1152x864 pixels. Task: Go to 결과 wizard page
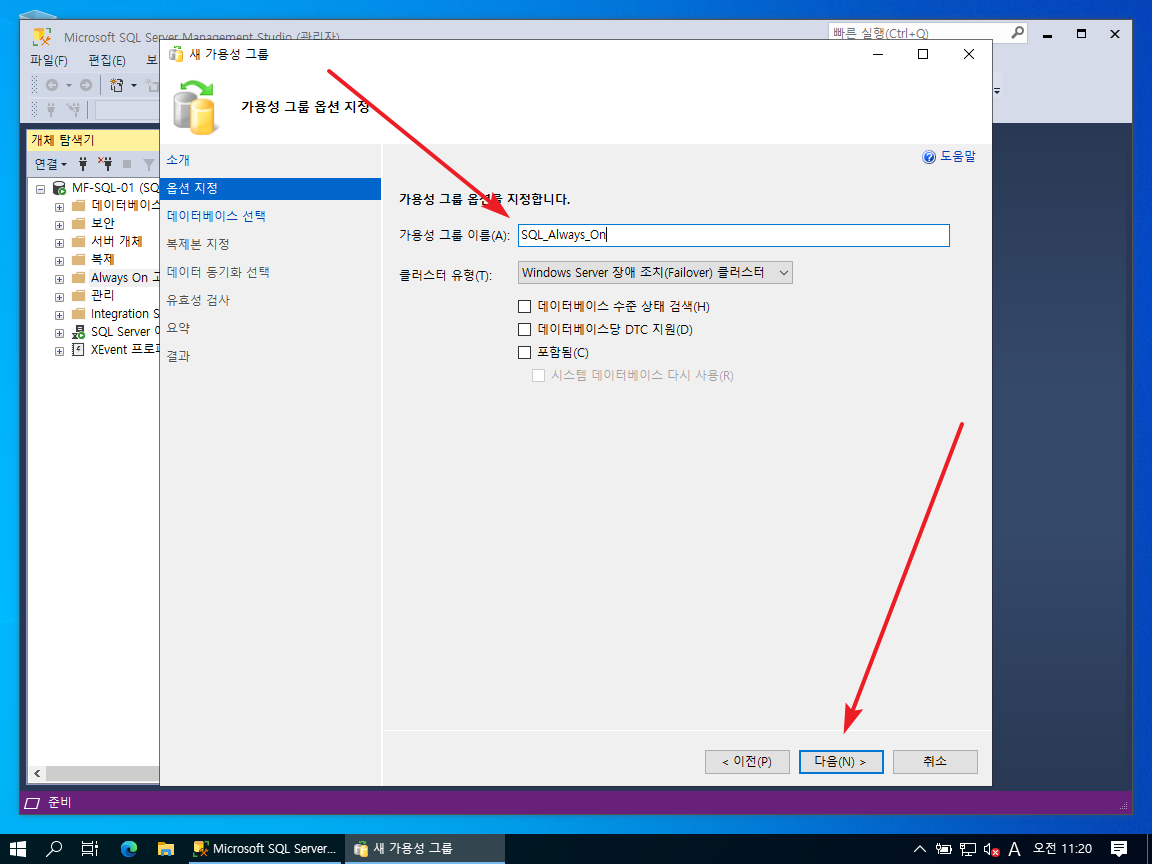(178, 356)
